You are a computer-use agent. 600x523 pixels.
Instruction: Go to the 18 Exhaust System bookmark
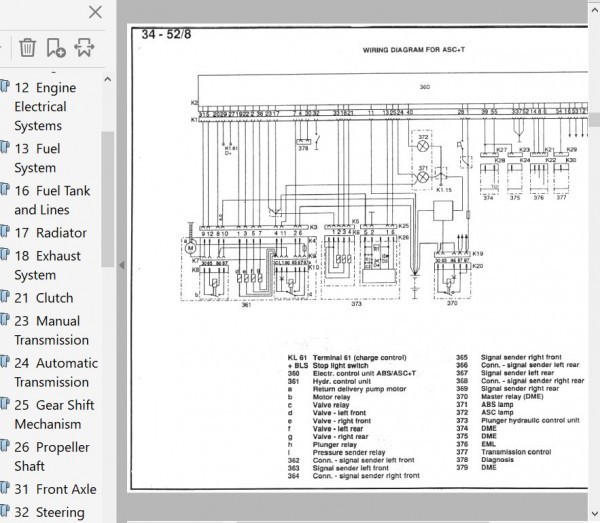pyautogui.click(x=47, y=265)
